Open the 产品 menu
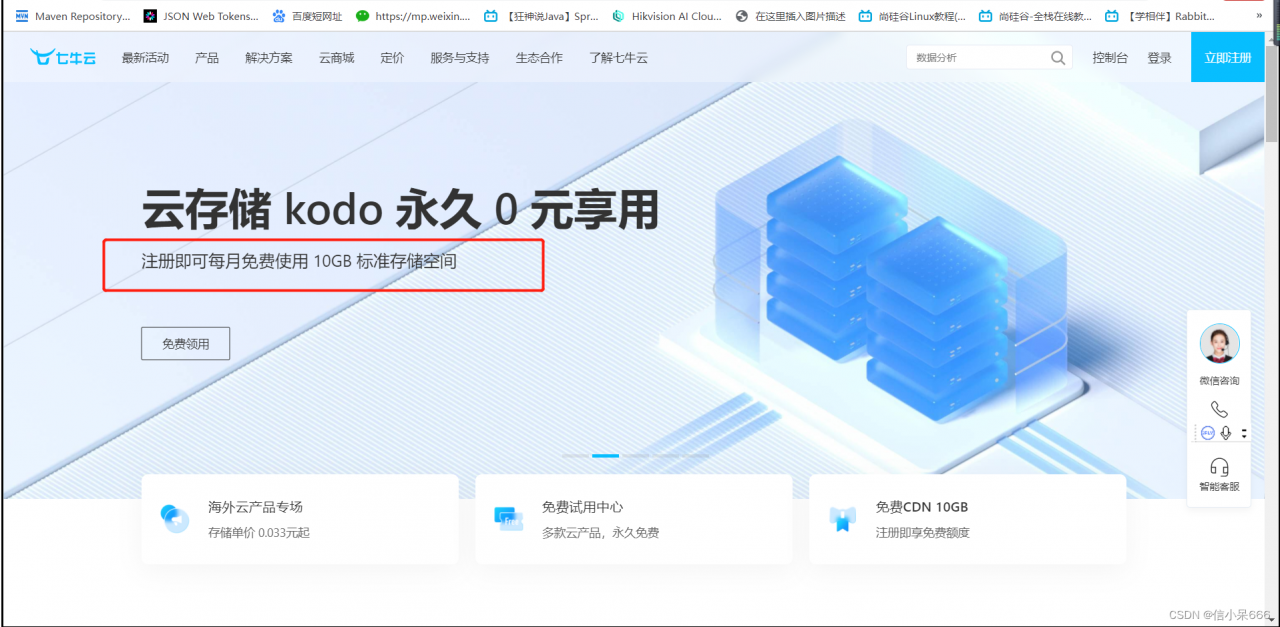Image resolution: width=1280 pixels, height=627 pixels. pos(207,58)
